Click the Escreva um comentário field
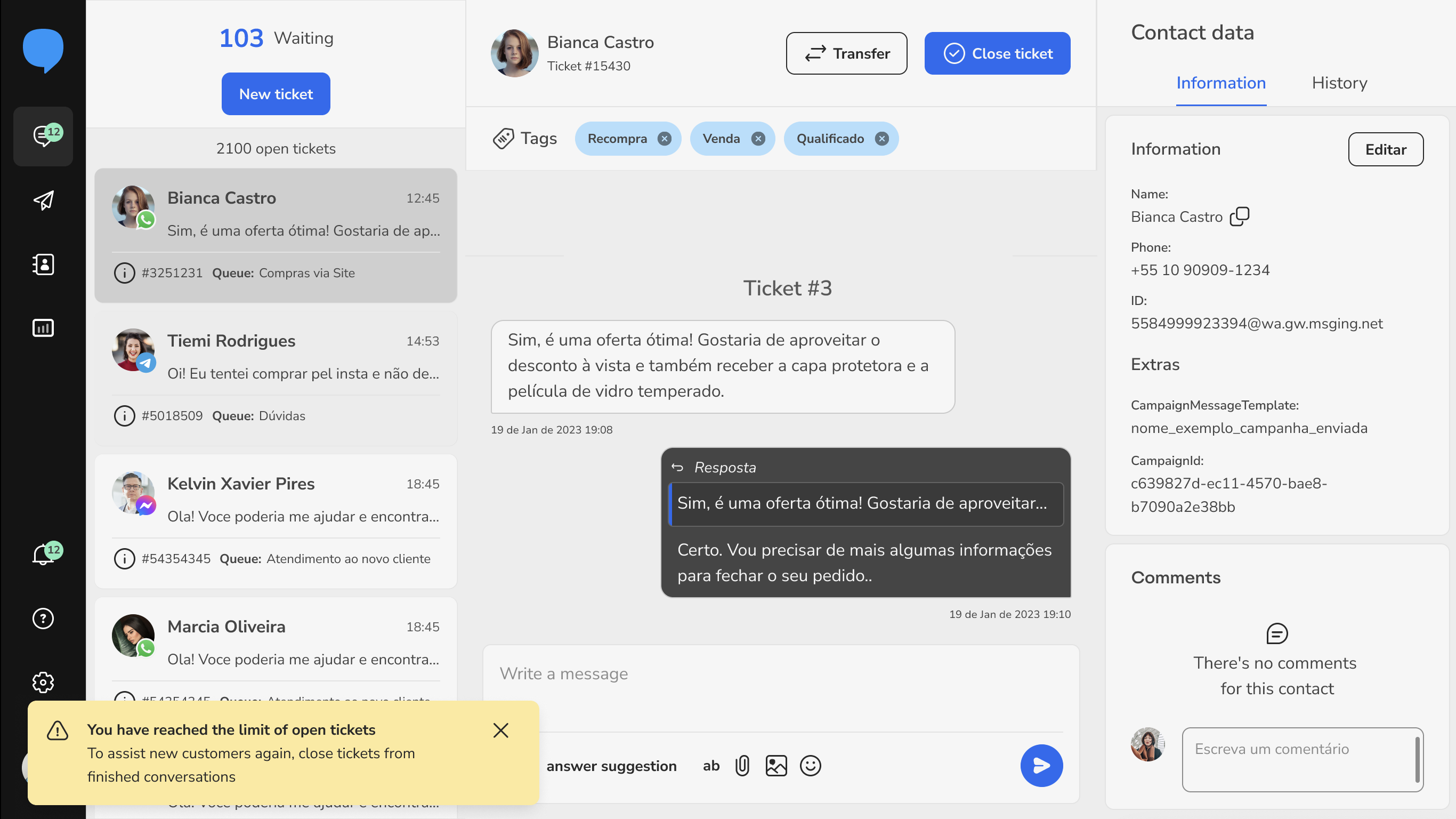 1303,759
